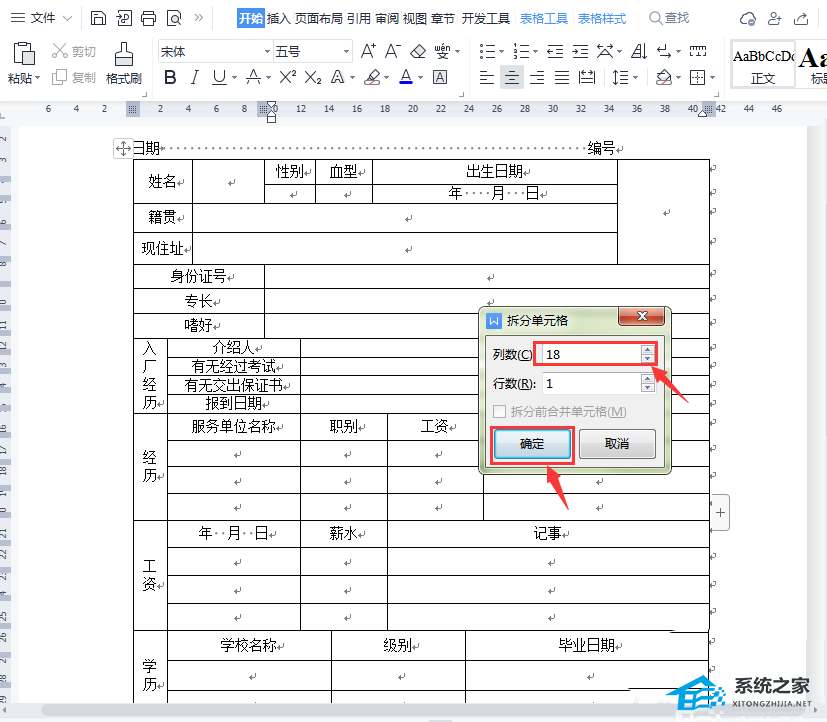Screen dimensions: 827x722
Task: Click the Copy icon
Action: tap(60, 78)
